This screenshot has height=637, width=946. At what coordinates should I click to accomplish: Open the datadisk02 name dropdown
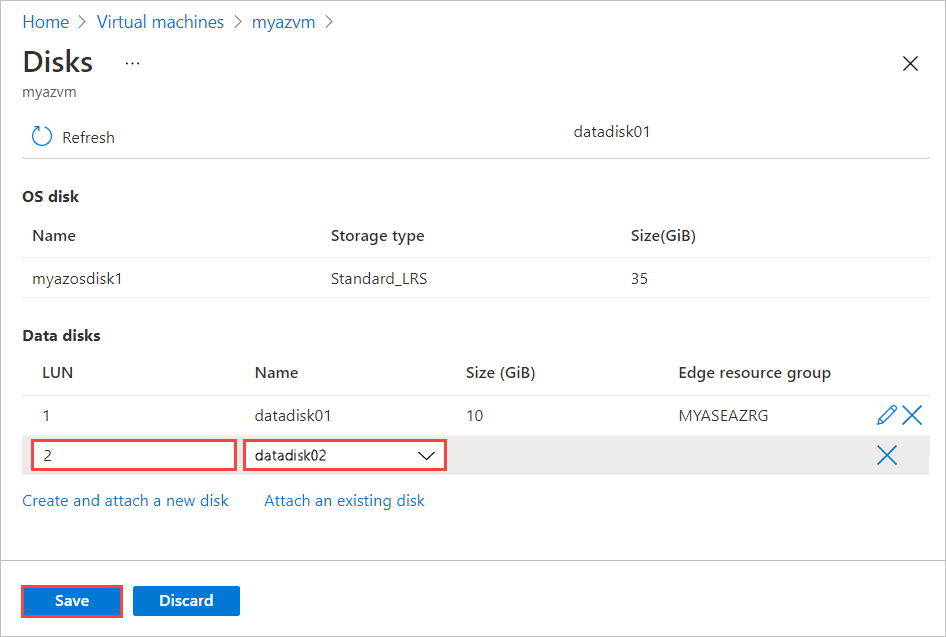click(344, 455)
